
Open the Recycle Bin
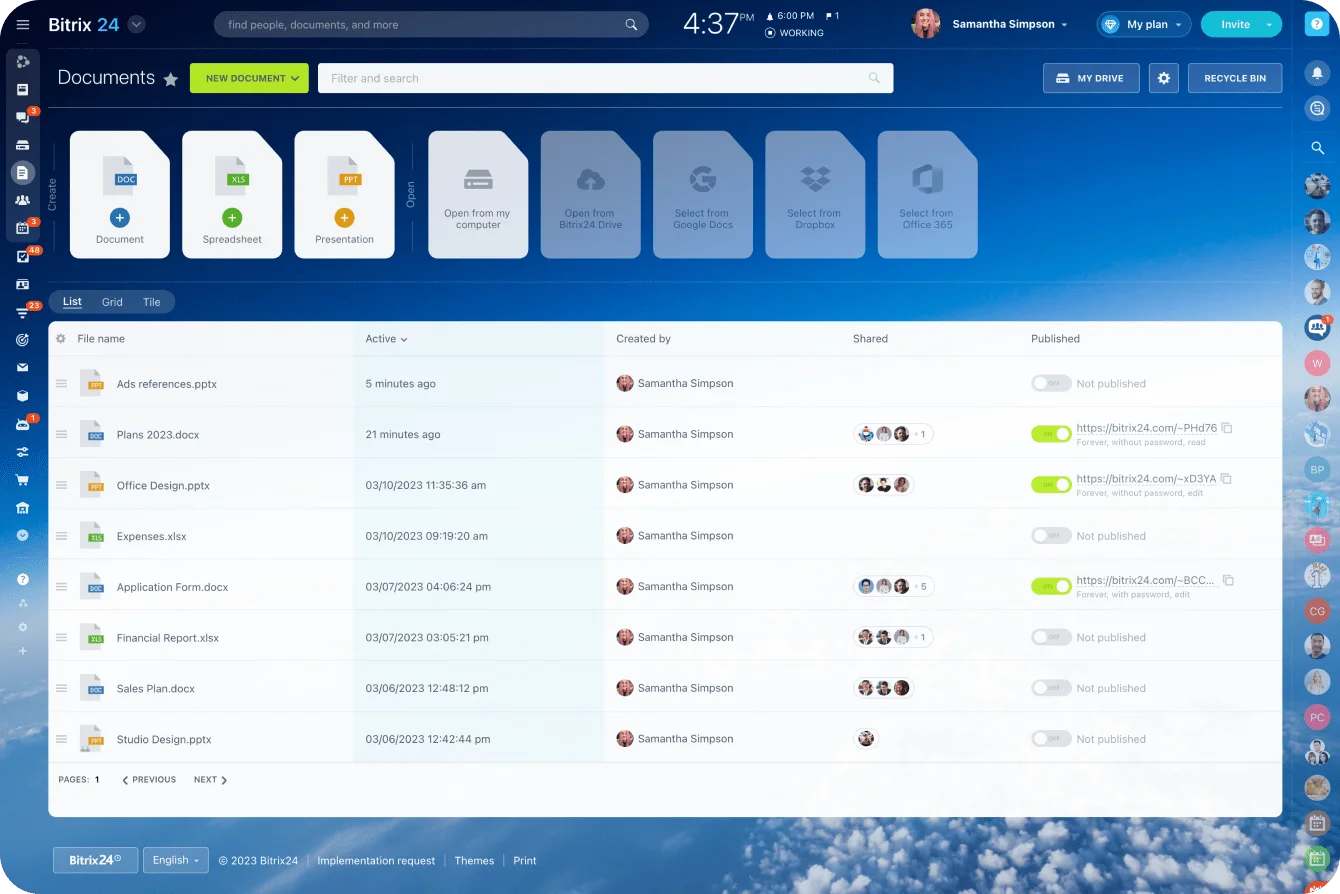point(1234,78)
